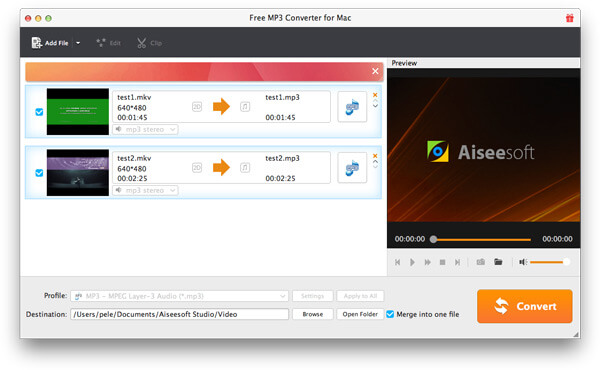
Task: Uncheck the test2.mkv checkbox
Action: pyautogui.click(x=39, y=173)
